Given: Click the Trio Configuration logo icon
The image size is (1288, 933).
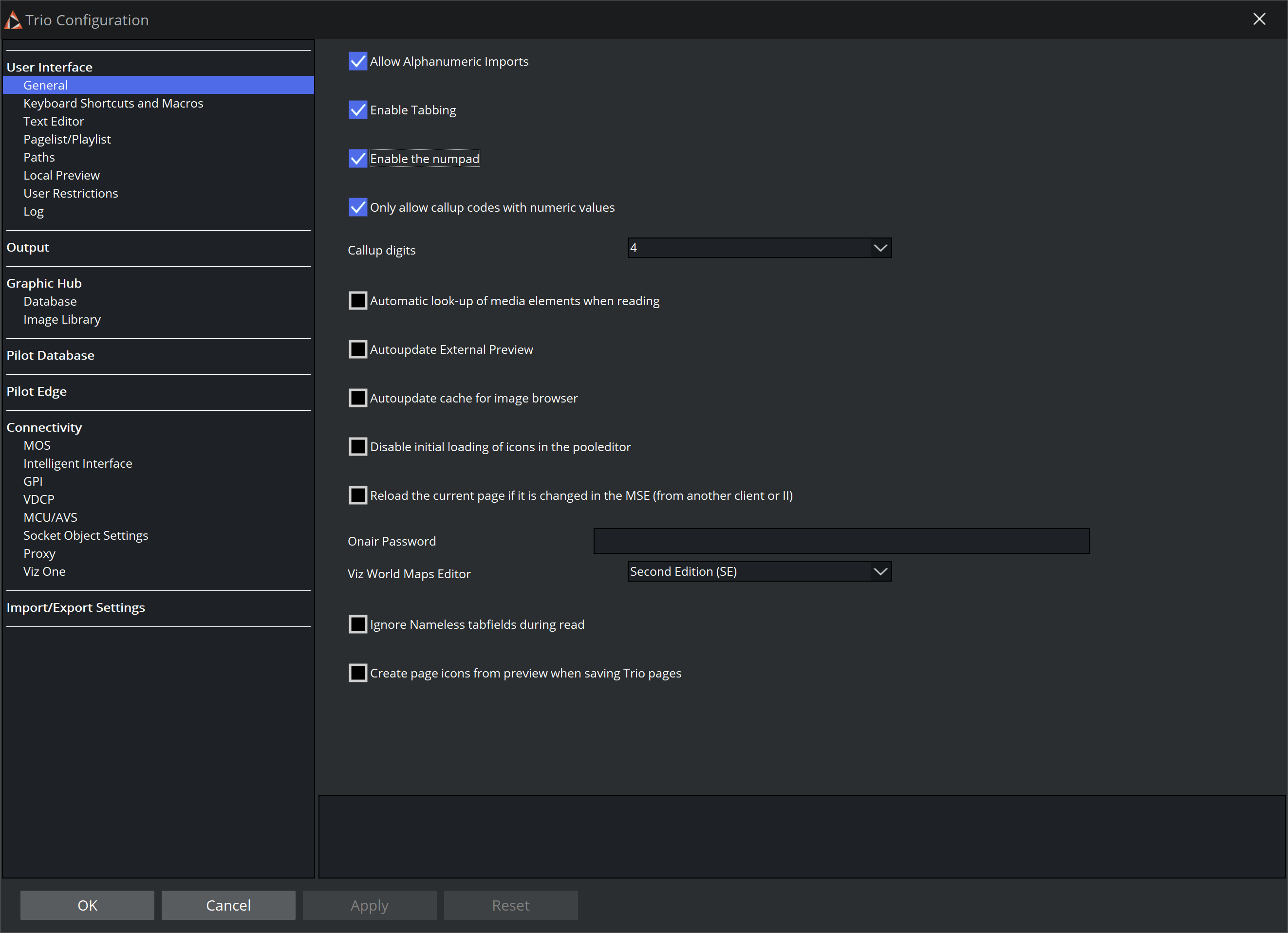Looking at the screenshot, I should coord(13,20).
